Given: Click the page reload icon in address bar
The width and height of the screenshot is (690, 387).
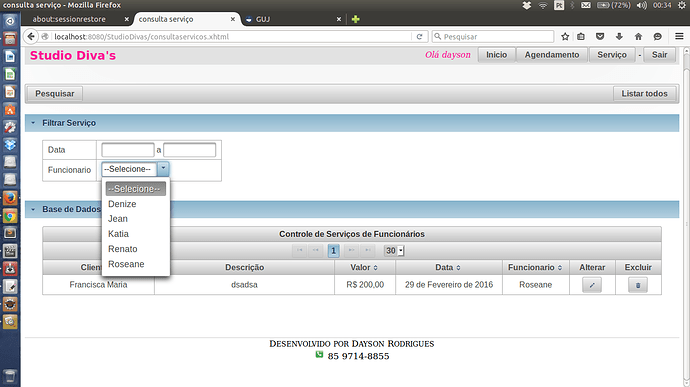Looking at the screenshot, I should (x=419, y=37).
